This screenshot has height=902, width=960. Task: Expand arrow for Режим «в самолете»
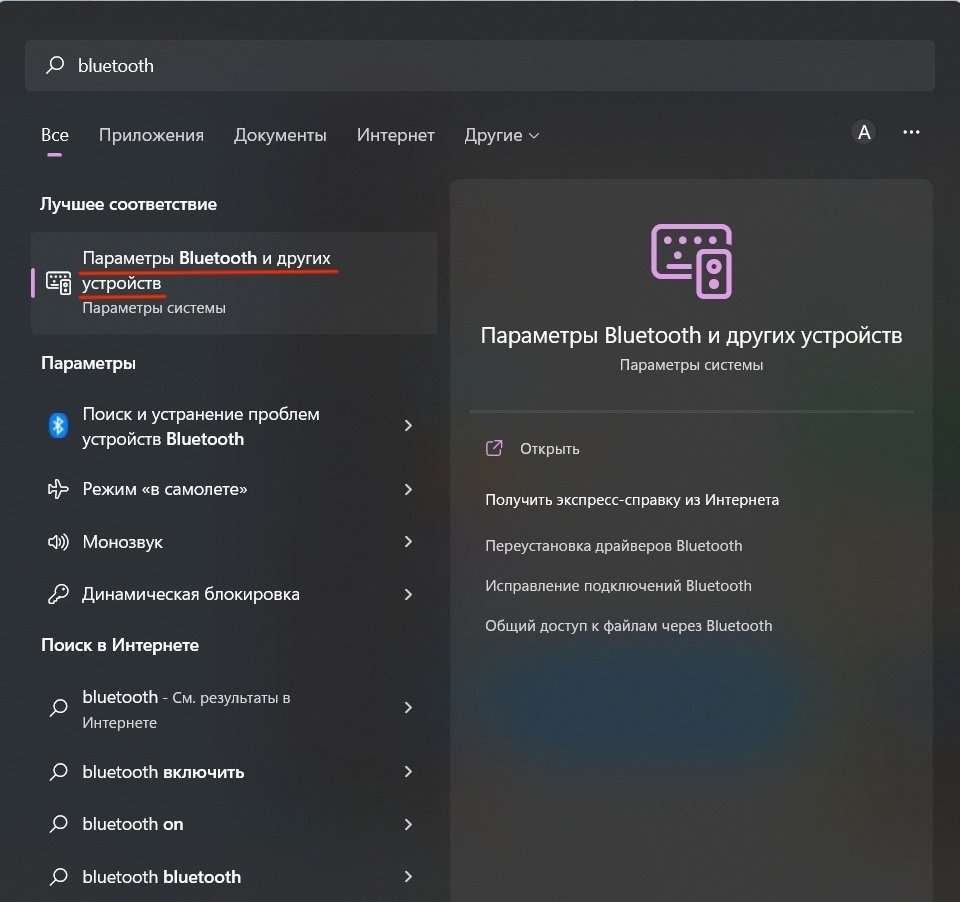408,489
